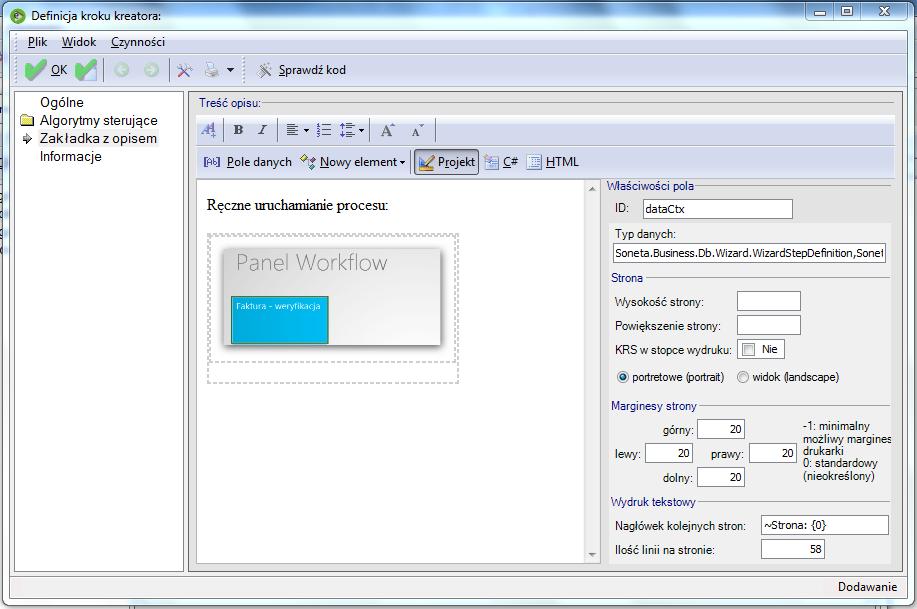Click the Nagłówek kolejnych stron field
917x609 pixels.
825,525
